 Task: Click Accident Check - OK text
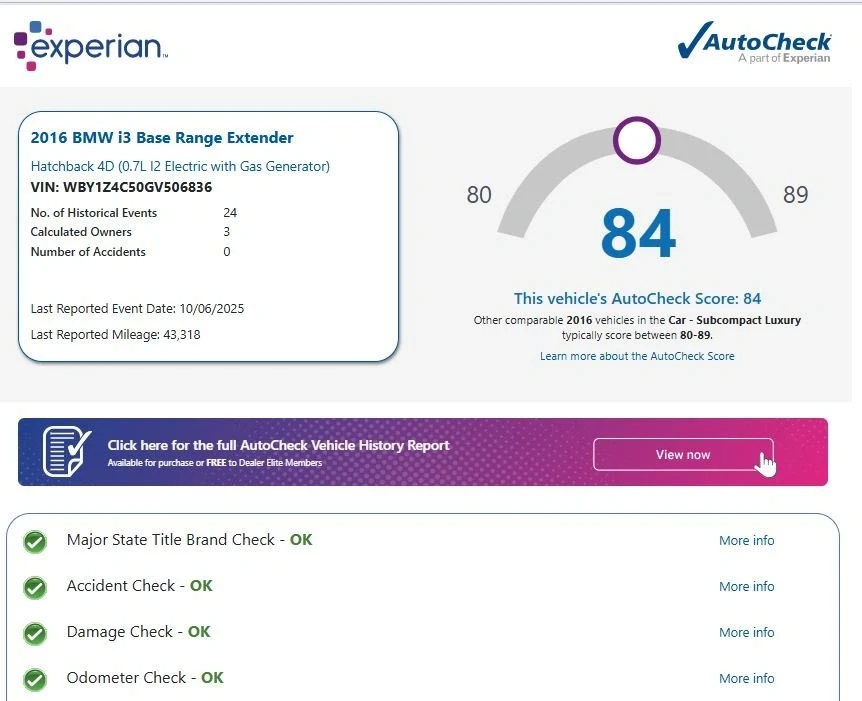[139, 586]
